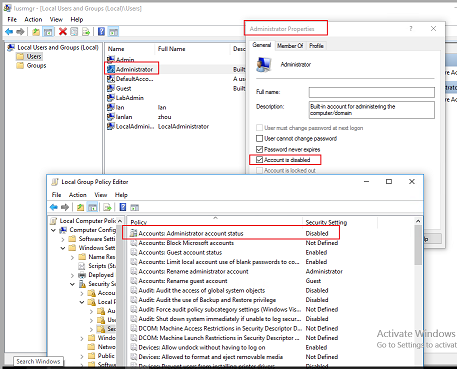Toggle action pane icon in Group Policy Editor
Screen dimensions: 457x369
coord(134,207)
